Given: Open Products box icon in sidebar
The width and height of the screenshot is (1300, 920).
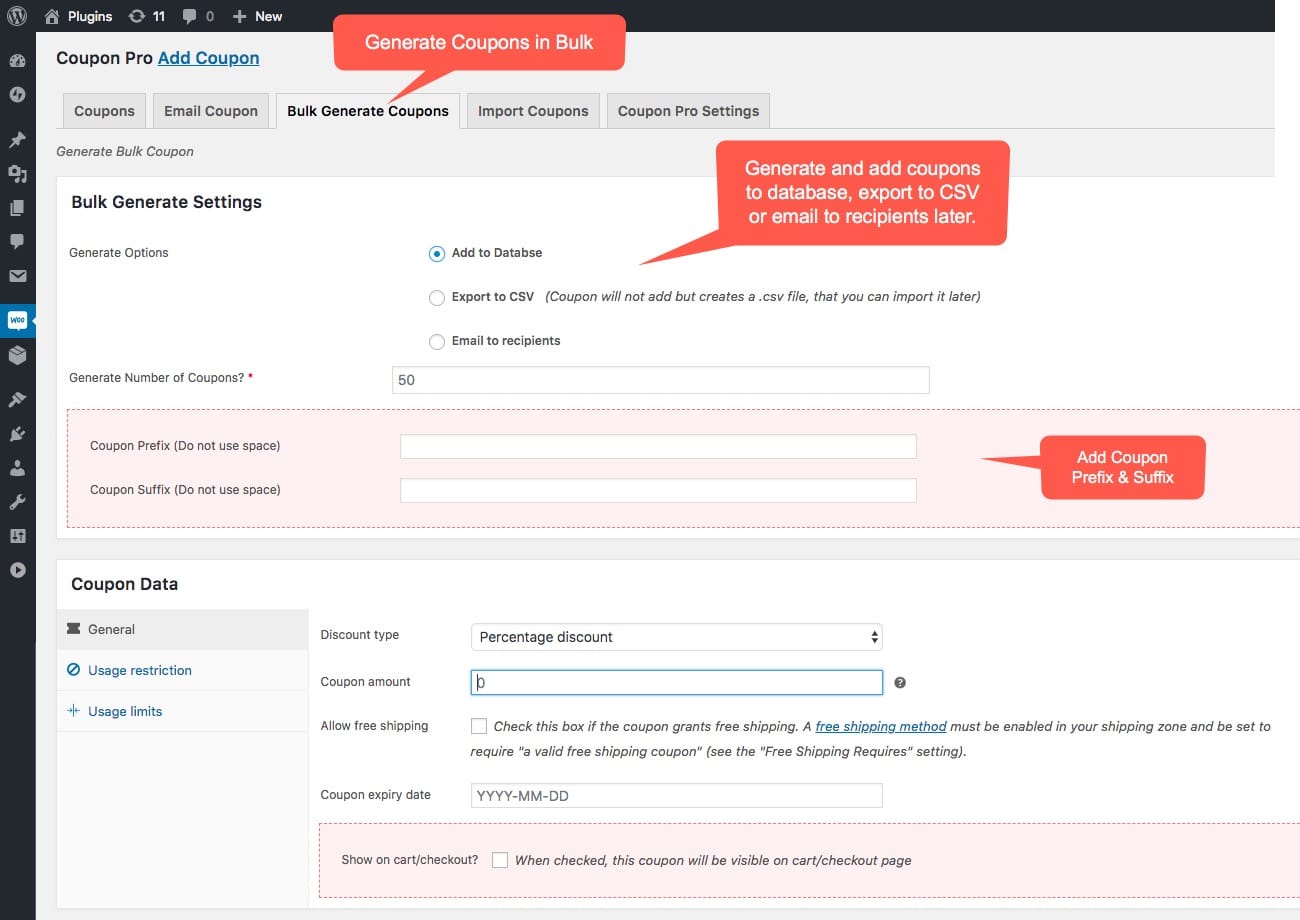Looking at the screenshot, I should click(17, 355).
